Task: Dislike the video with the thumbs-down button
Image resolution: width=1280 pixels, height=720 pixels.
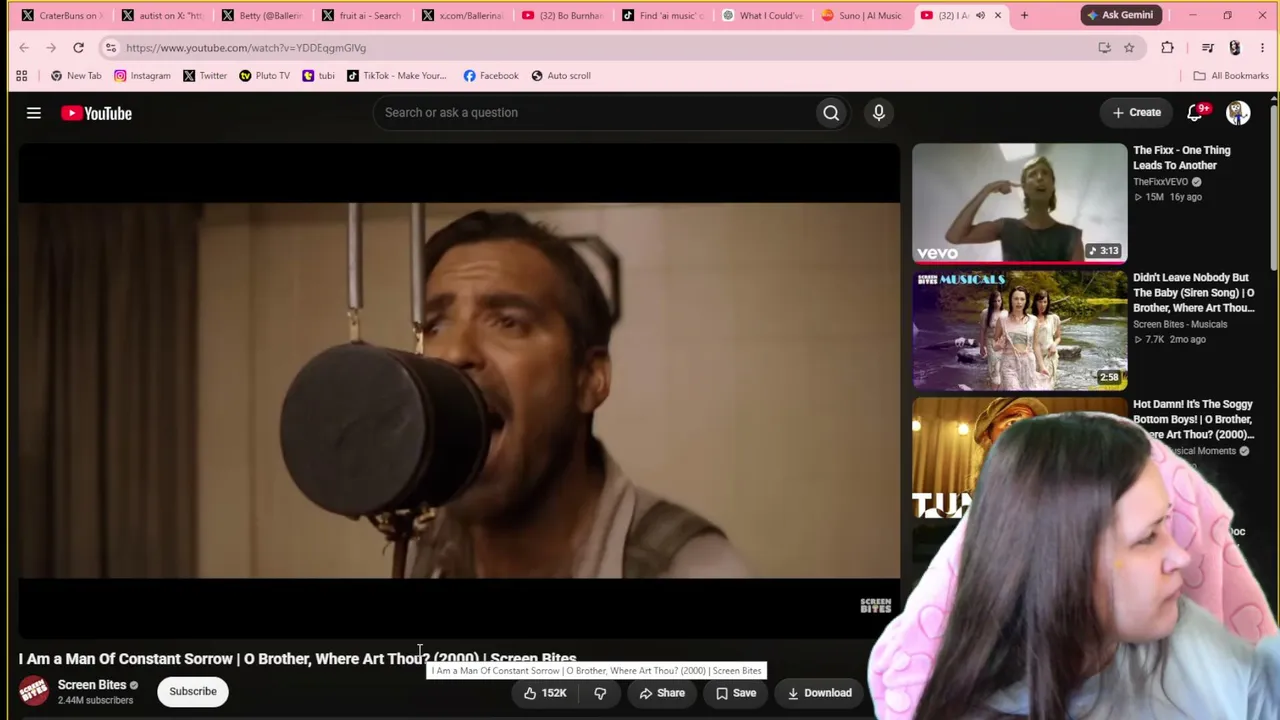Action: 600,693
